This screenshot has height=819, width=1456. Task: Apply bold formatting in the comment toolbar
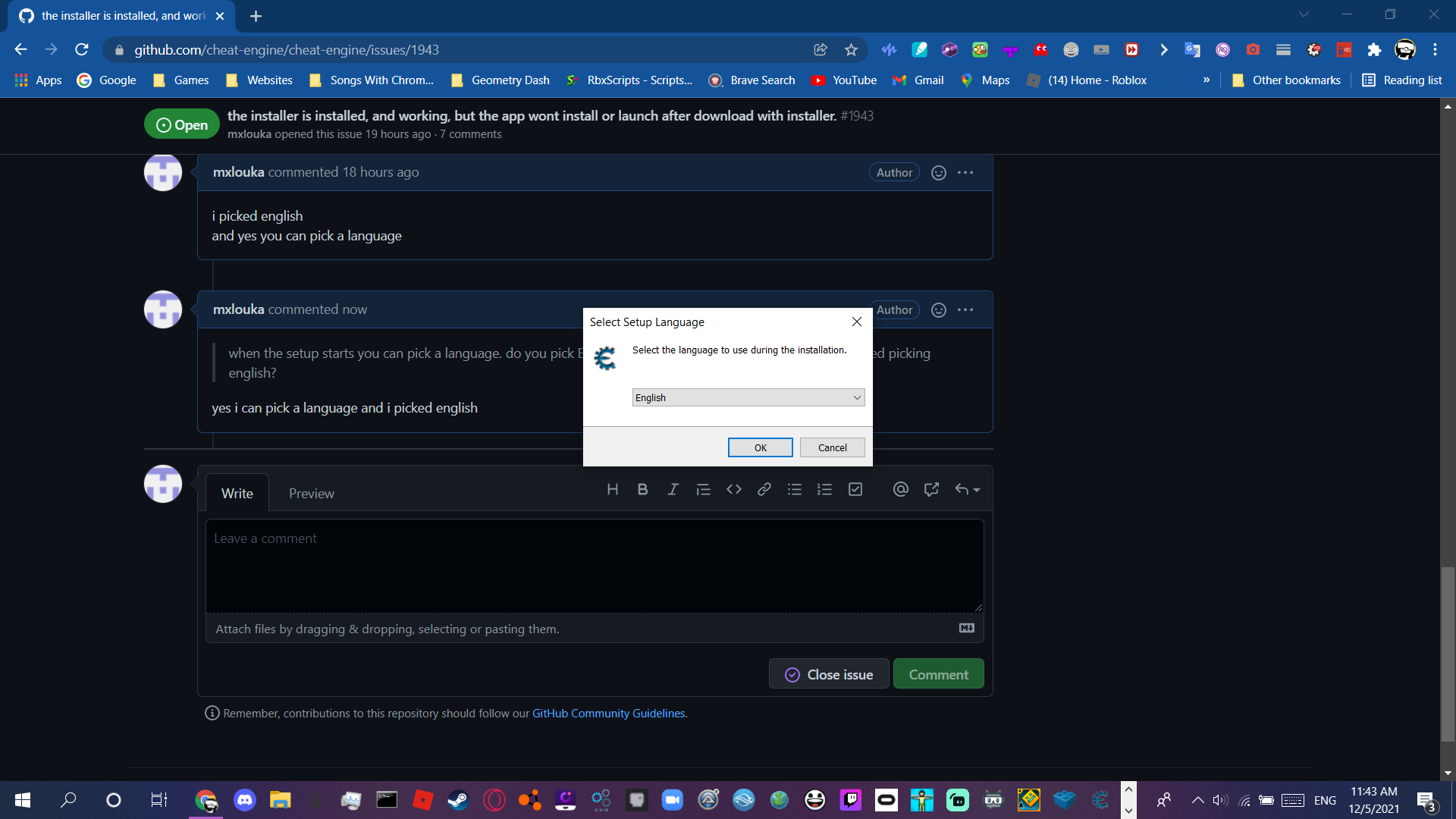point(642,489)
